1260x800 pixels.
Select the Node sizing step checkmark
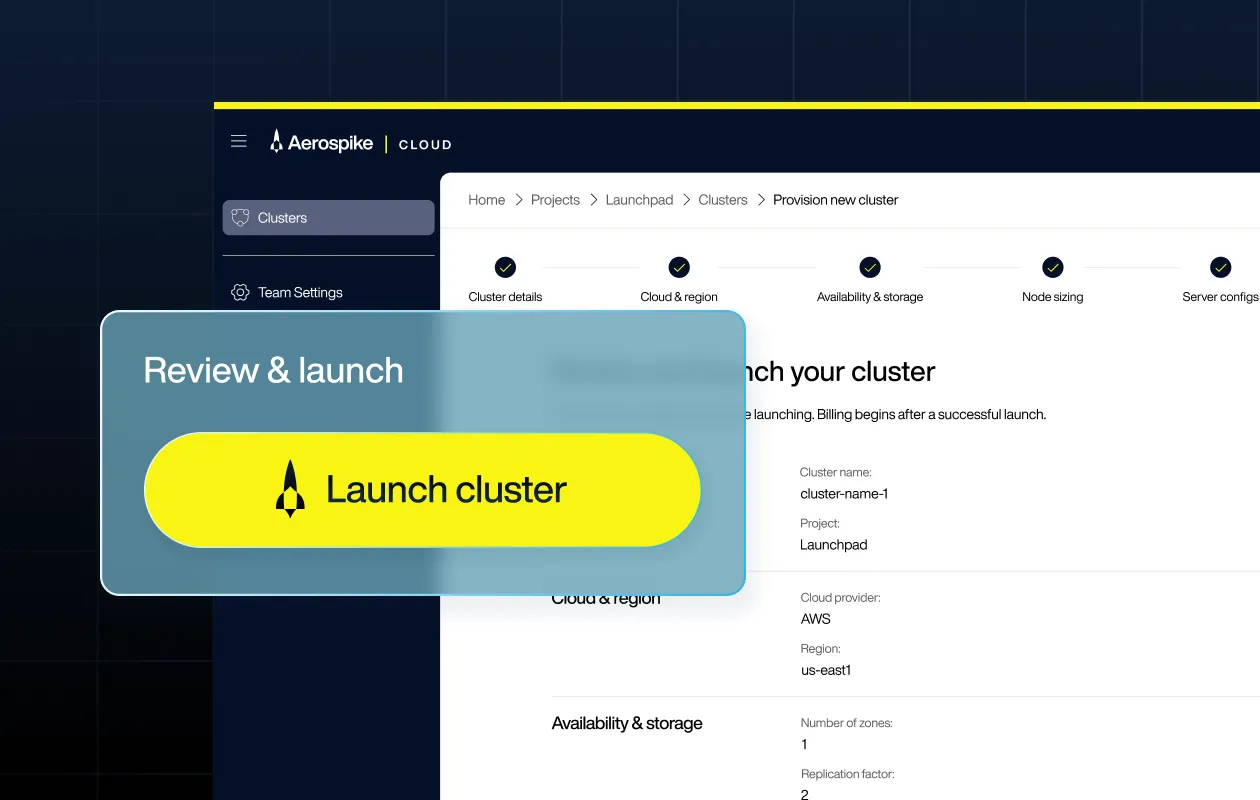1052,267
